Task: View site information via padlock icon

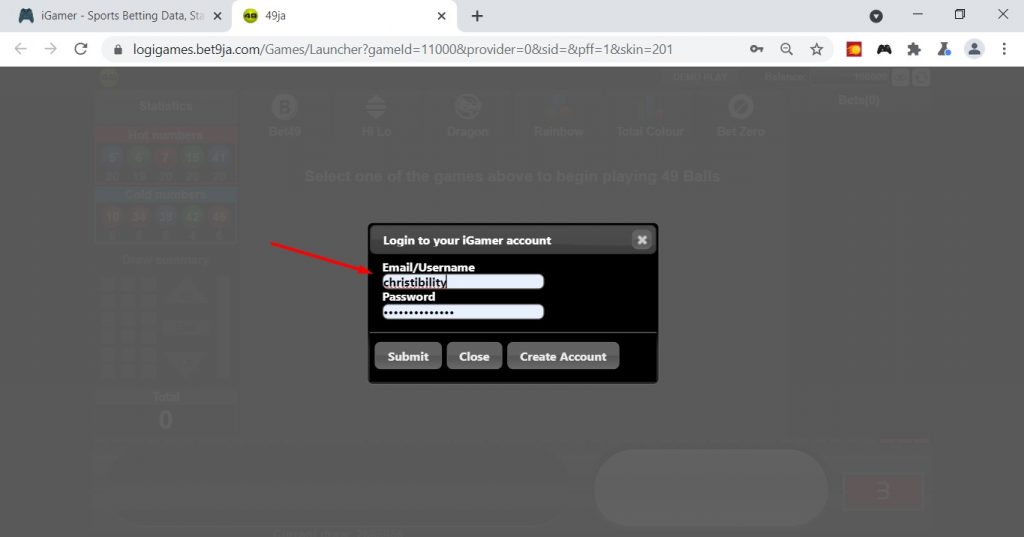Action: click(118, 49)
